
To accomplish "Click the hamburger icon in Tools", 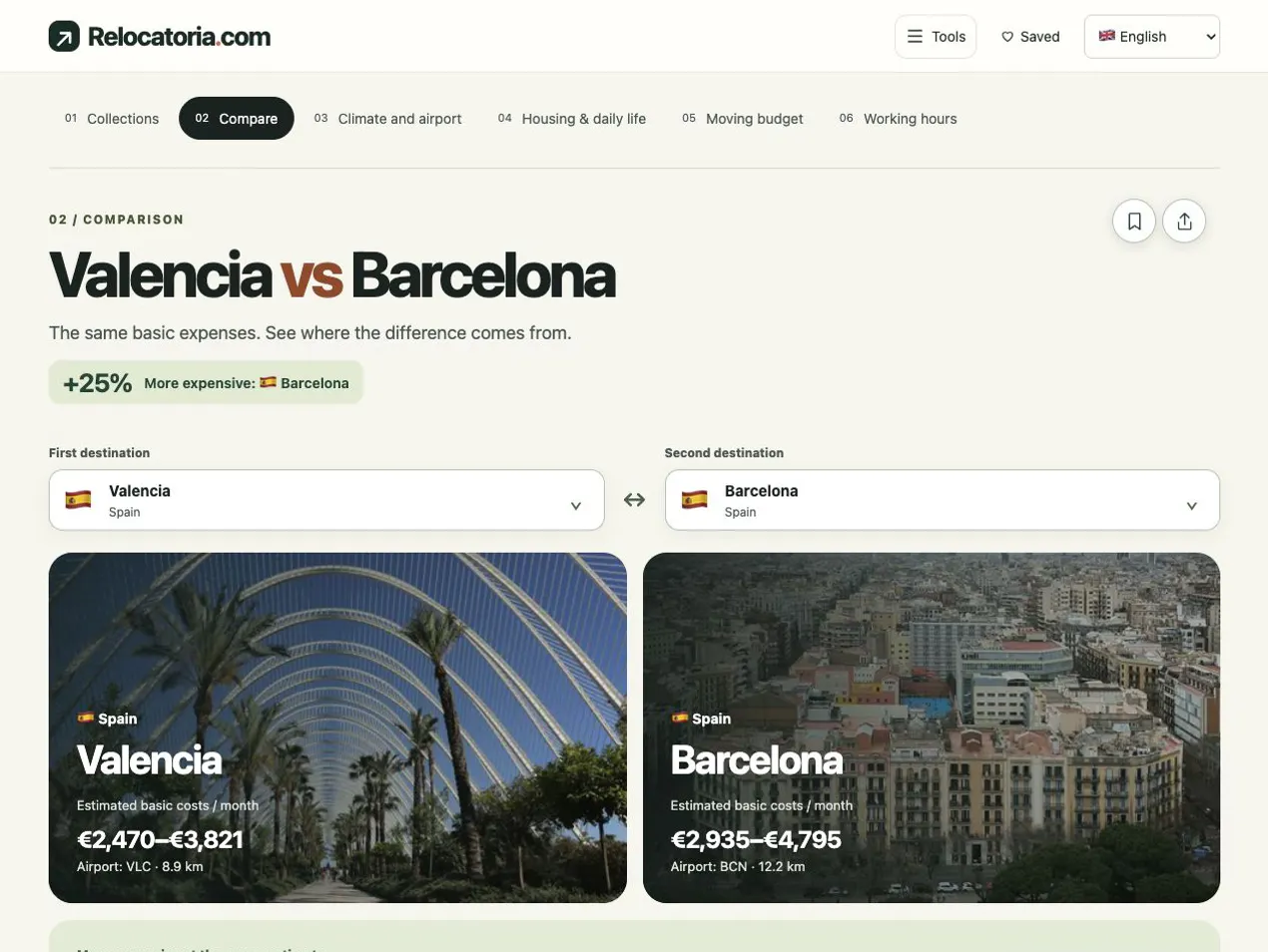I will click(915, 37).
